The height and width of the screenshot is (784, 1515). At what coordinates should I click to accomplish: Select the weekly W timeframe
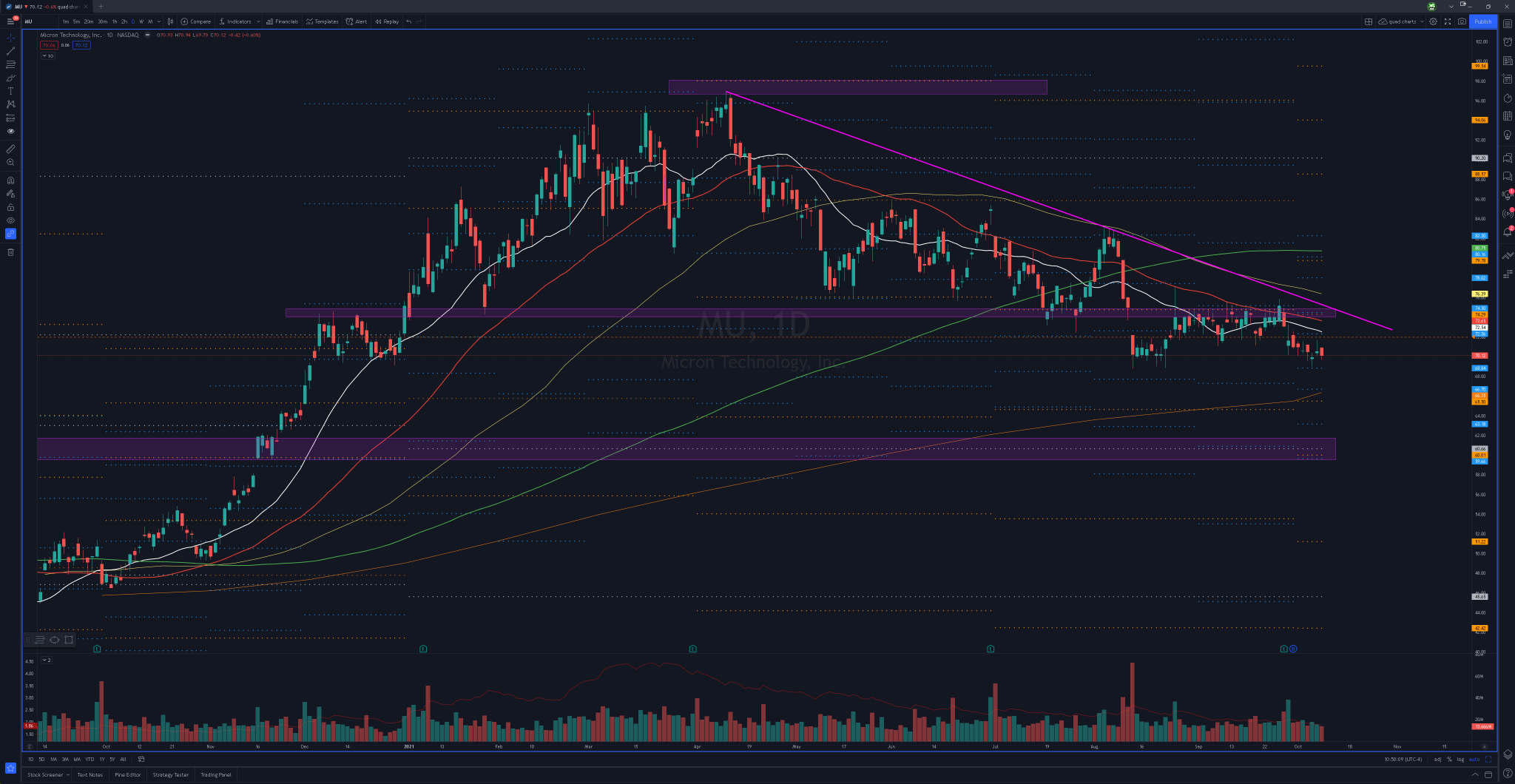click(141, 21)
